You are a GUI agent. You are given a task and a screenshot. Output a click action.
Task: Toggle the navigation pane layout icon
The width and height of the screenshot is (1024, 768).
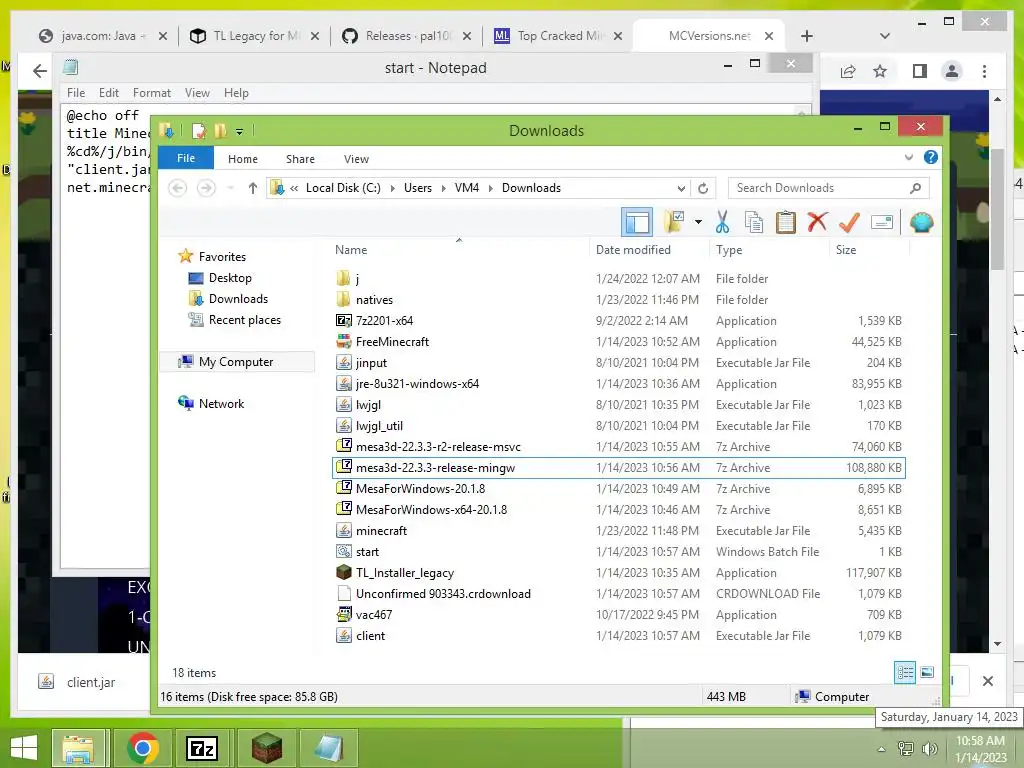637,223
